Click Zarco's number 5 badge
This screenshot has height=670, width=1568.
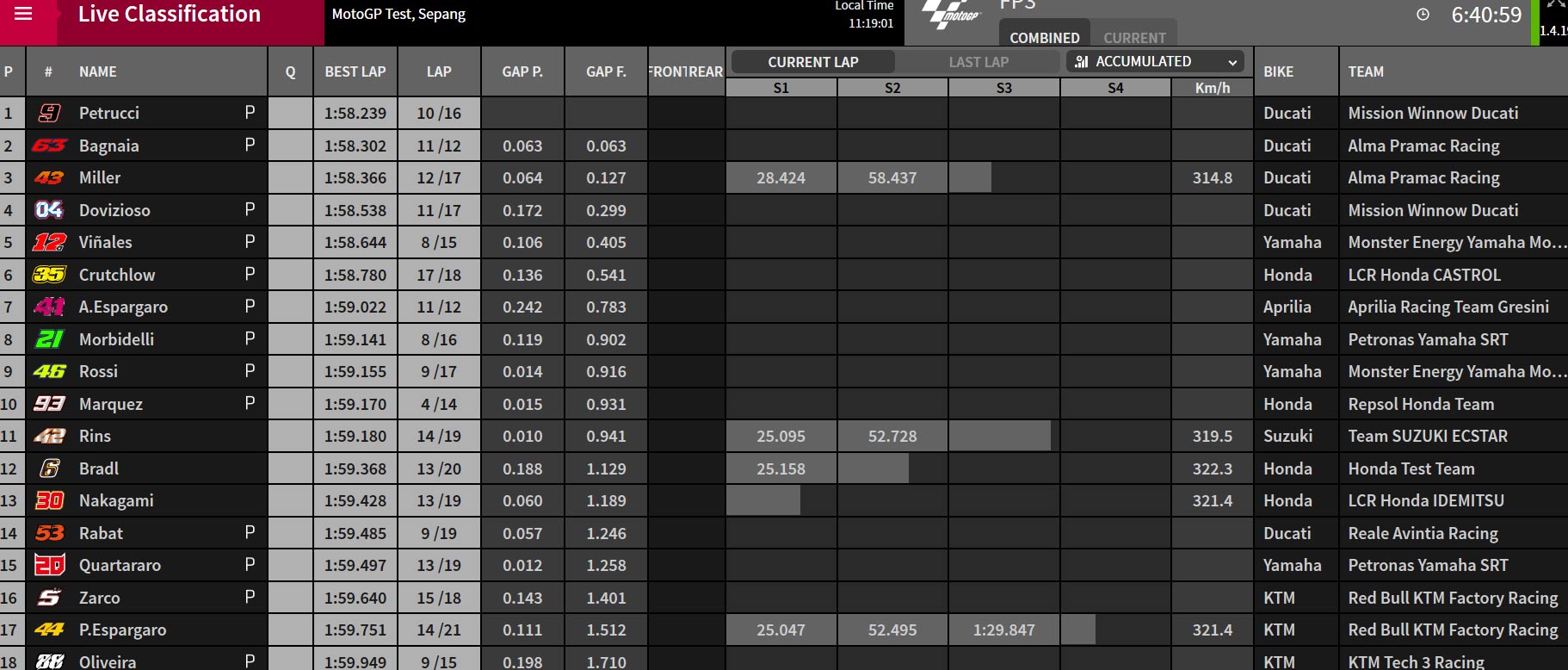[x=49, y=598]
